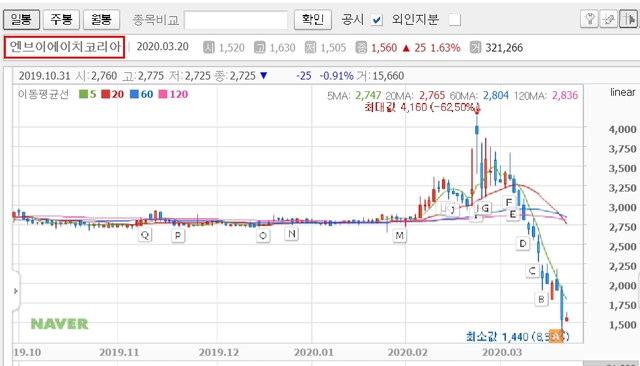
Task: Open the highlighted orange disclosure marker A
Action: coord(556,336)
